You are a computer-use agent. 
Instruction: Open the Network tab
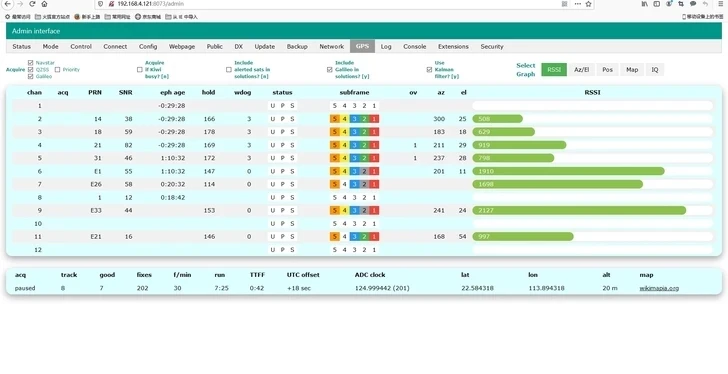pos(332,46)
